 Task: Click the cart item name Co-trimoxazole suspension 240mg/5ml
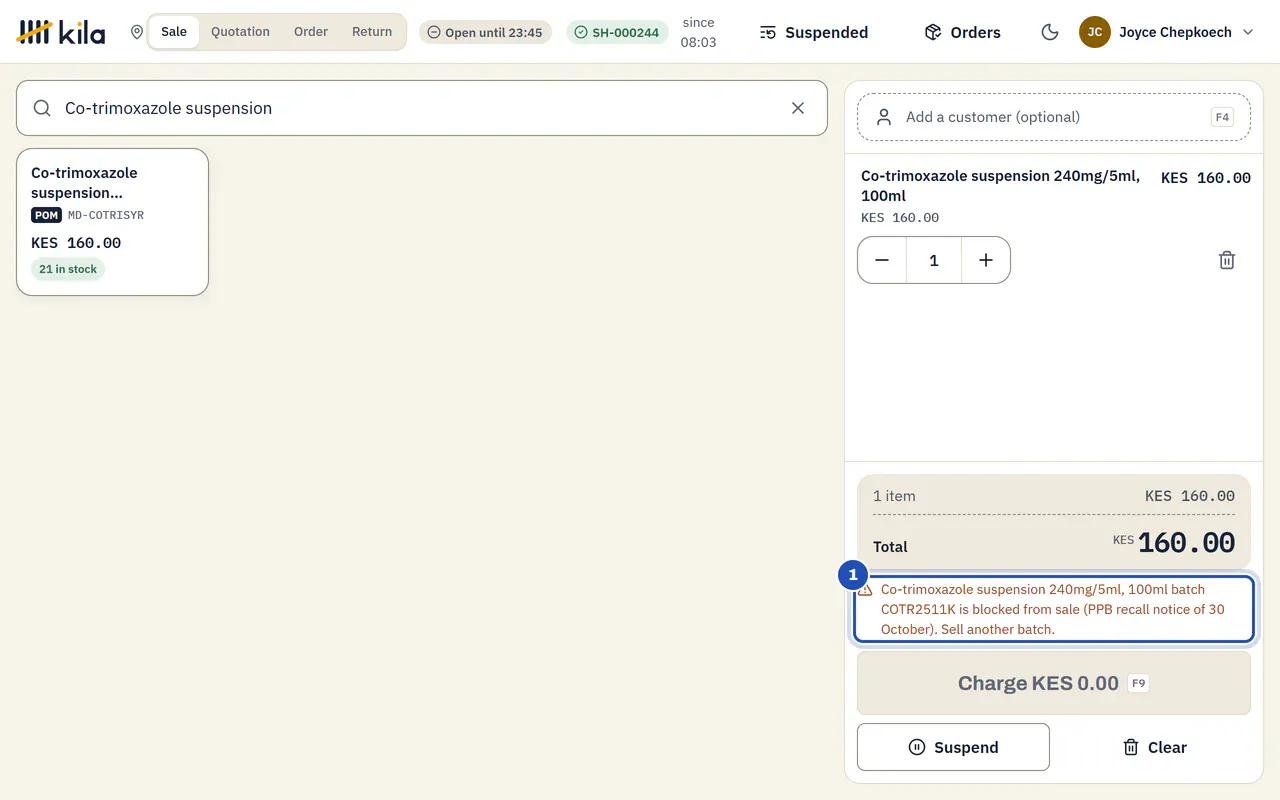(1000, 186)
